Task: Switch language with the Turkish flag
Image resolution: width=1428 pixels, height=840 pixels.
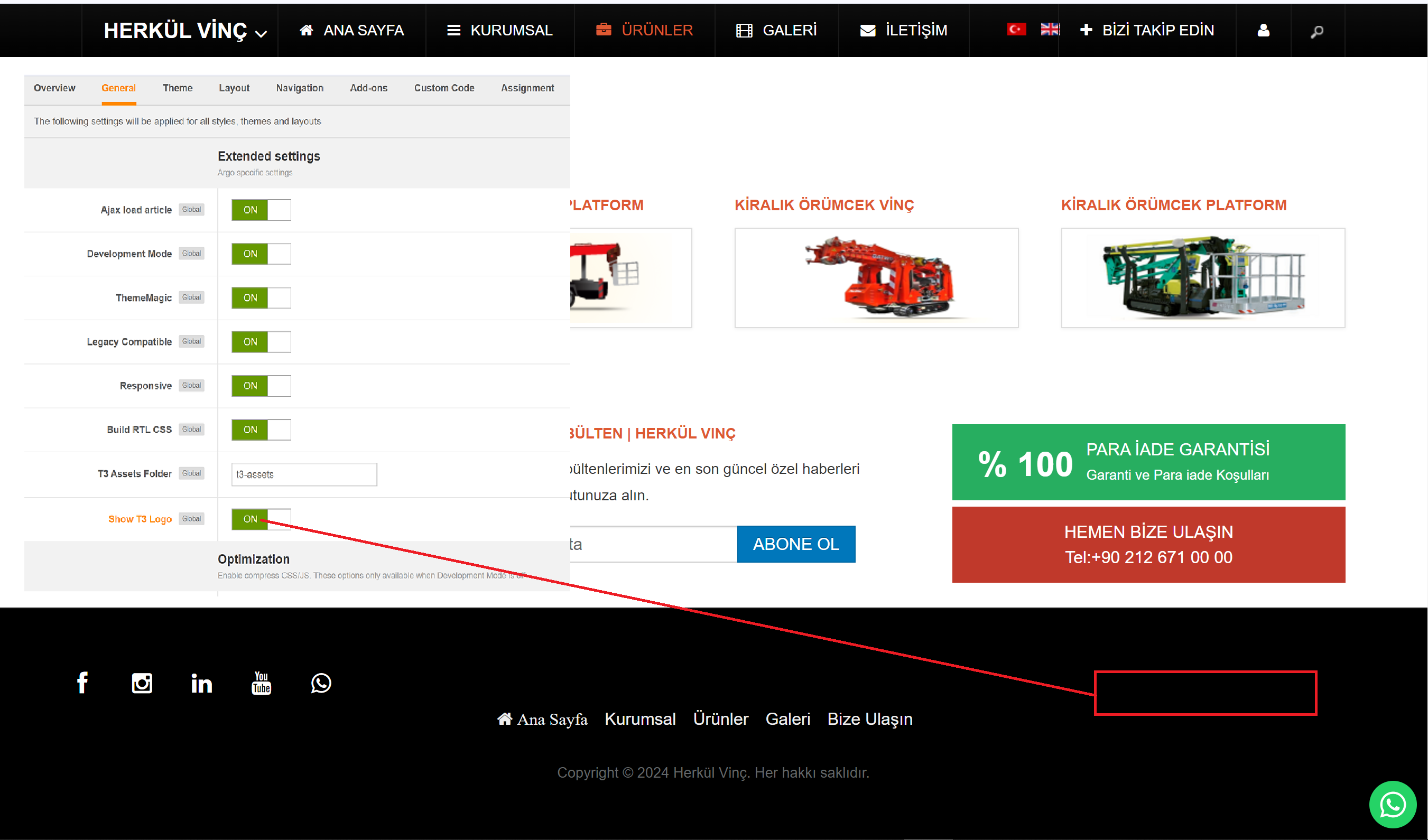Action: (x=1016, y=29)
